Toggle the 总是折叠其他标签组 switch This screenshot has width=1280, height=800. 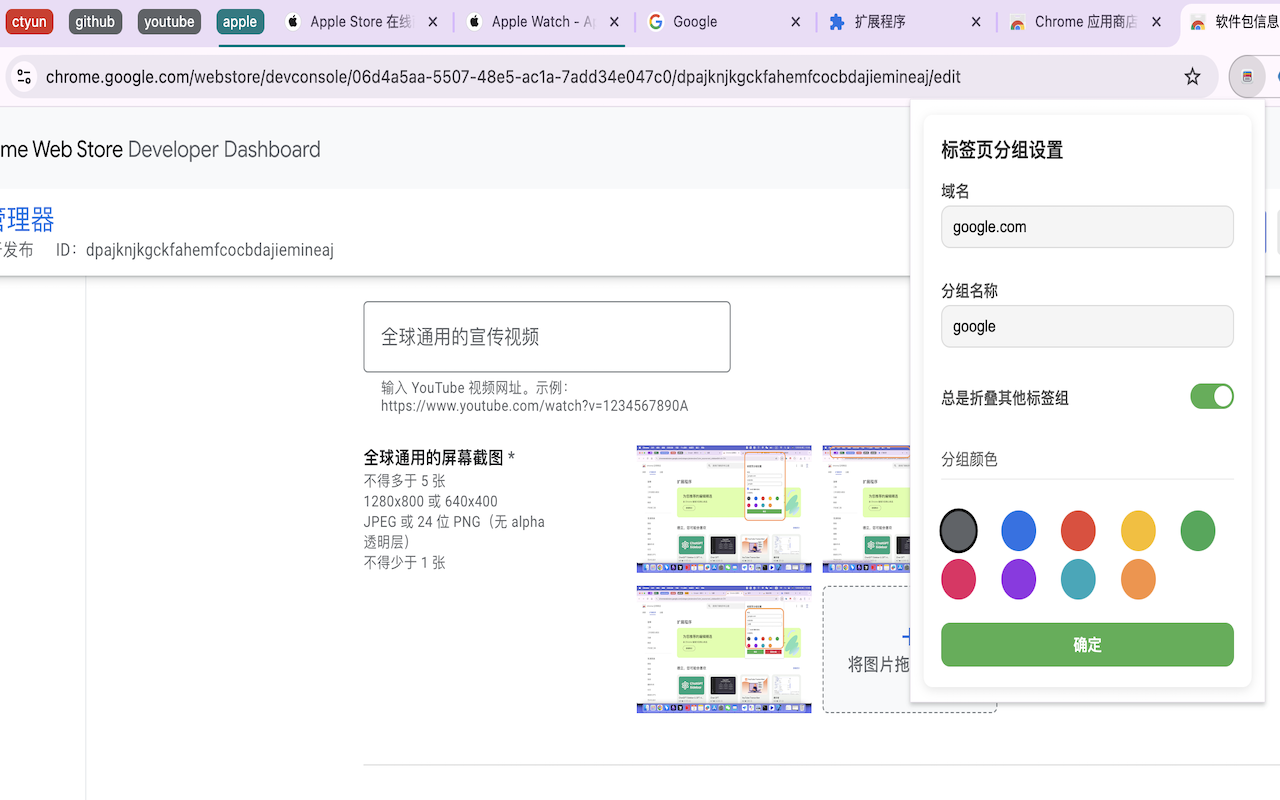pos(1211,396)
